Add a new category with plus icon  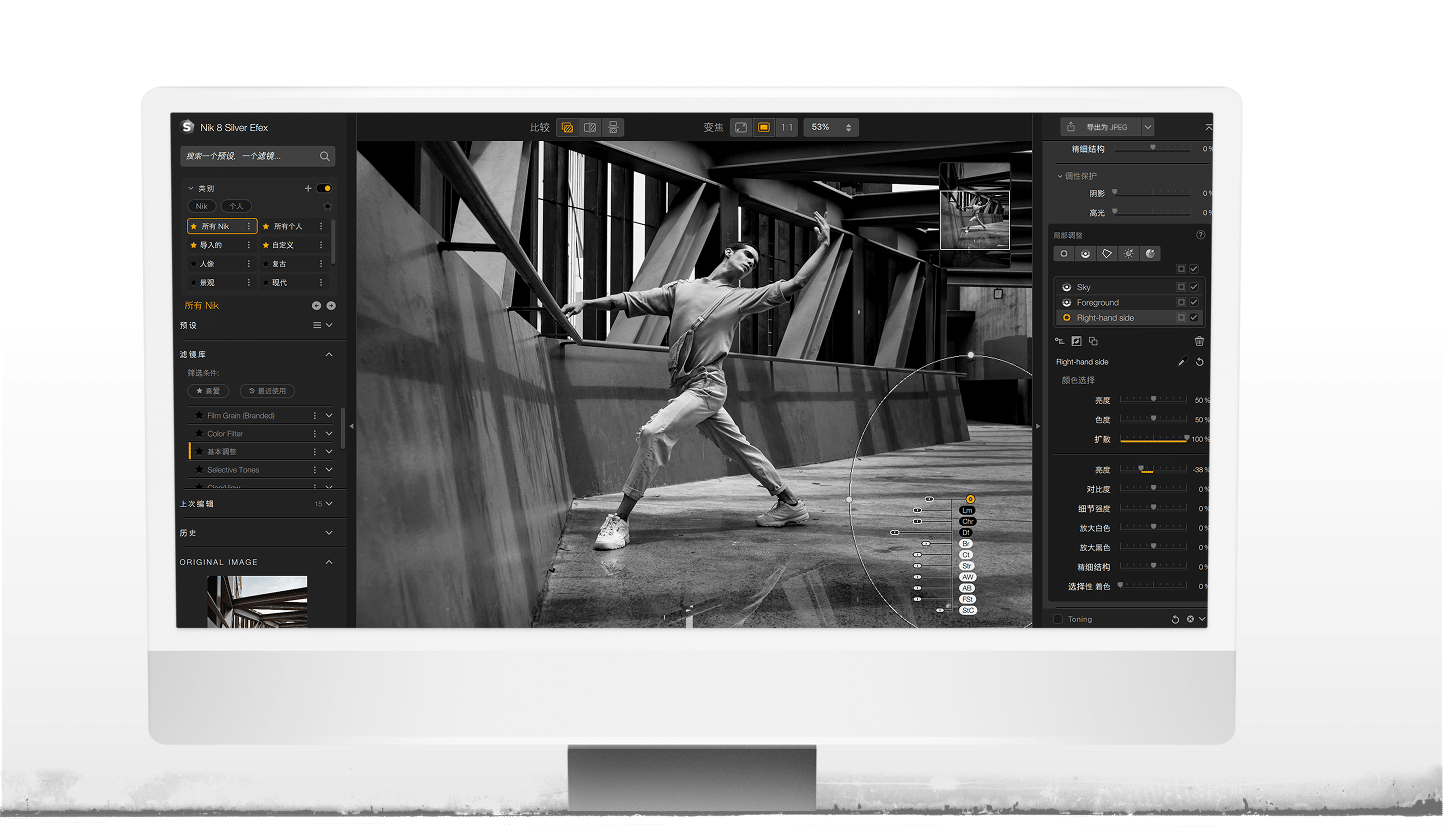(308, 188)
